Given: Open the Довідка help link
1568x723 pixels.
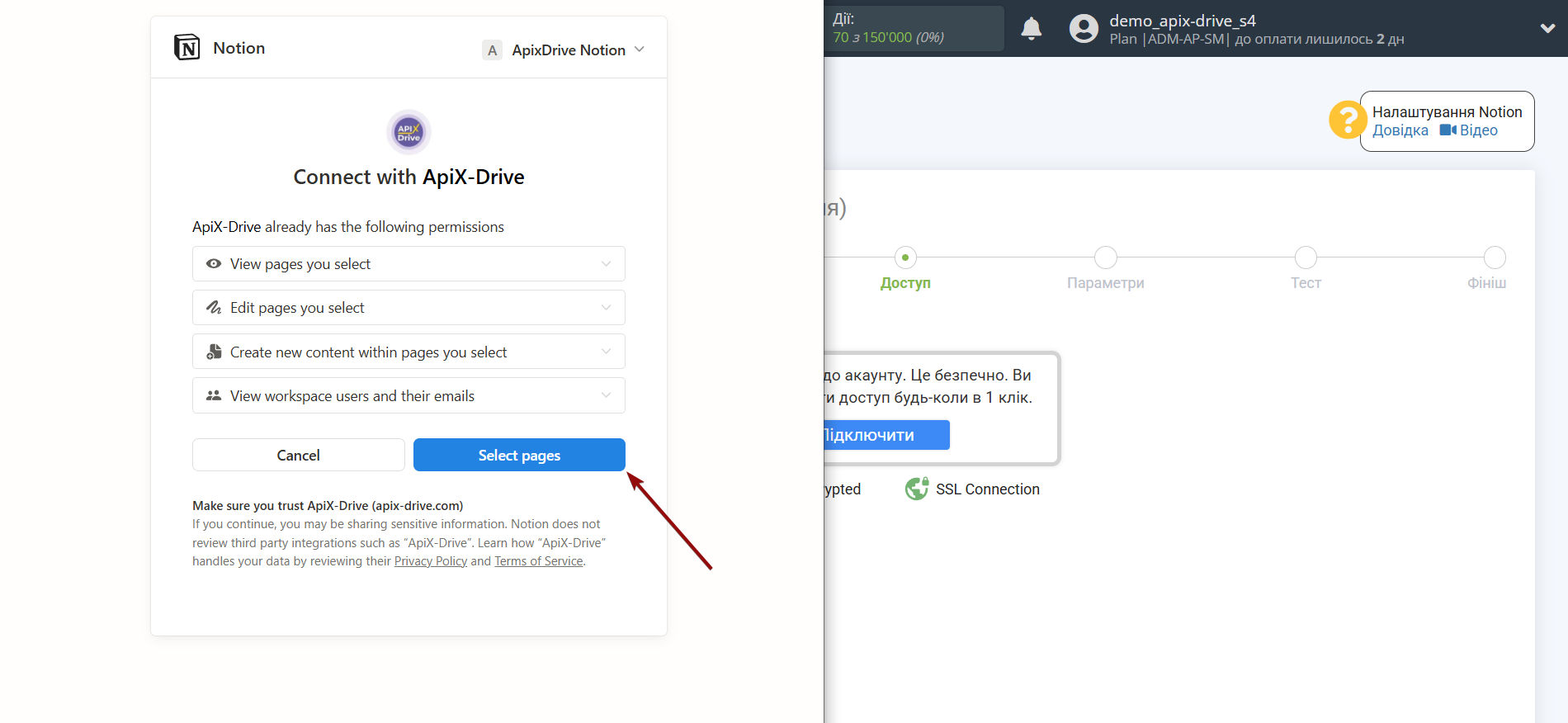Looking at the screenshot, I should (1400, 130).
